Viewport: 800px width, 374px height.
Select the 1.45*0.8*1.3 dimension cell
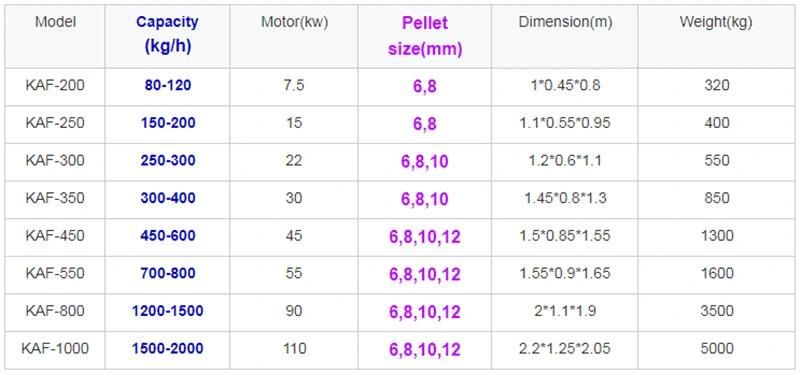tap(565, 198)
